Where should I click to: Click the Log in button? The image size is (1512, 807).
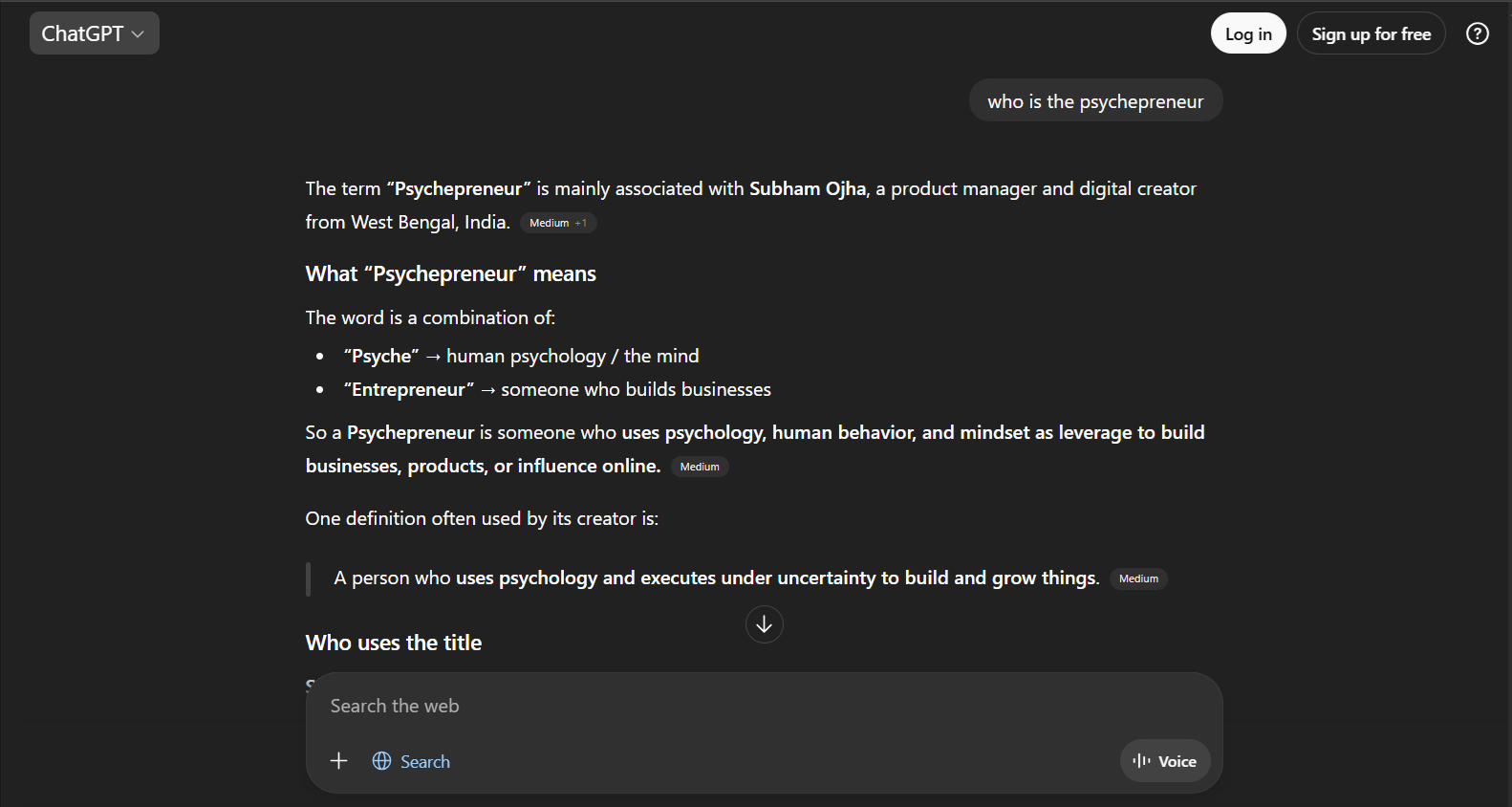(1248, 32)
